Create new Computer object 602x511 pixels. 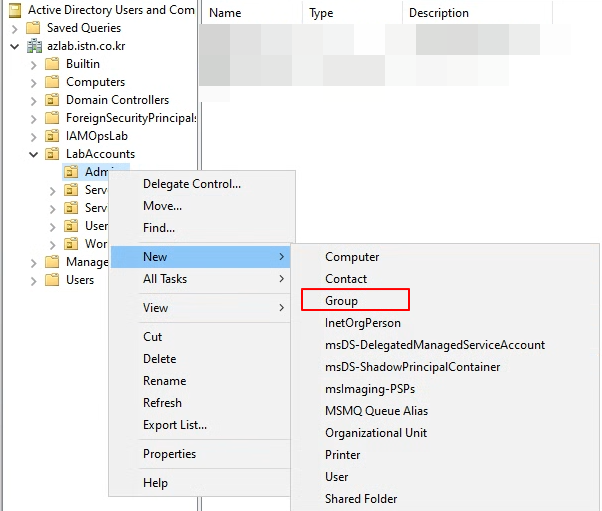(x=445, y=257)
